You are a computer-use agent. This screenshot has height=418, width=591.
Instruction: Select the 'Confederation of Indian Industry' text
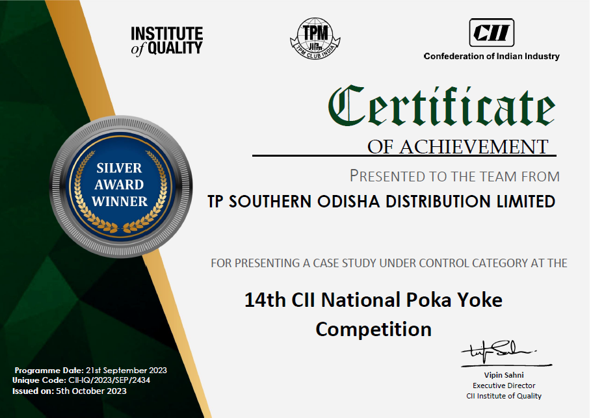coord(491,56)
